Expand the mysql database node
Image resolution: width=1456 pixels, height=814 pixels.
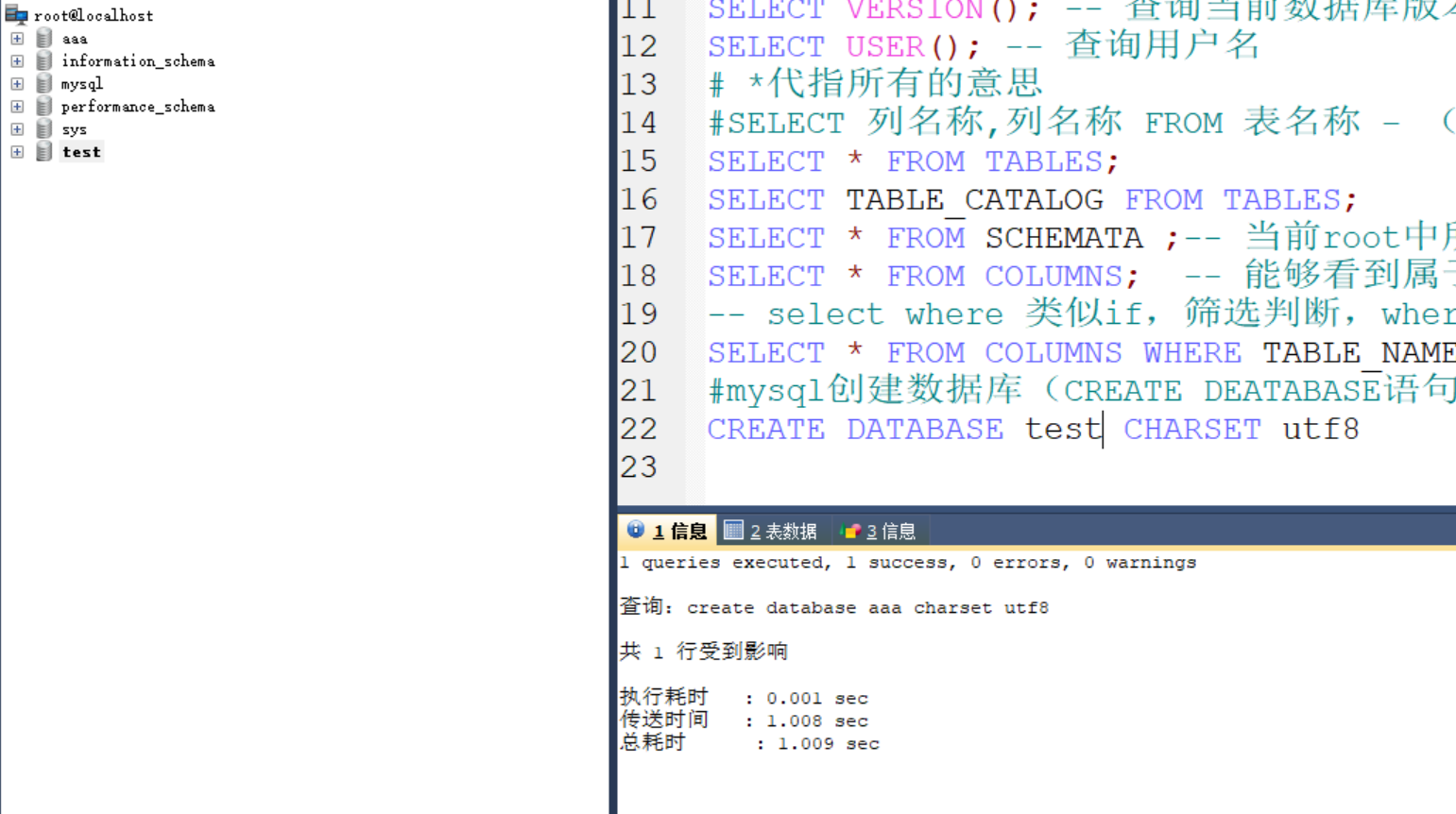tap(17, 84)
